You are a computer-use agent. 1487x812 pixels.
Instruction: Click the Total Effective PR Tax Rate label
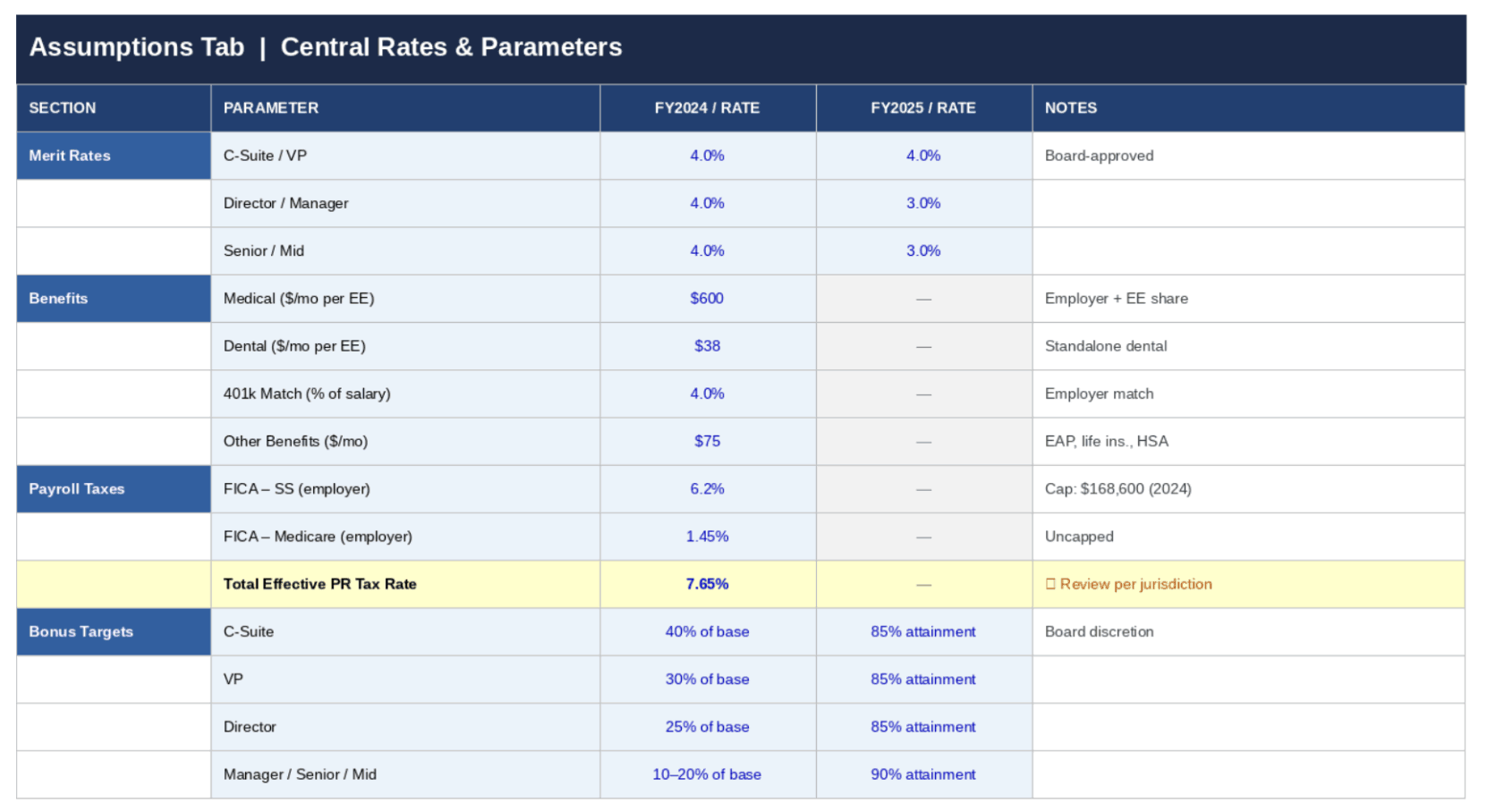click(x=319, y=584)
